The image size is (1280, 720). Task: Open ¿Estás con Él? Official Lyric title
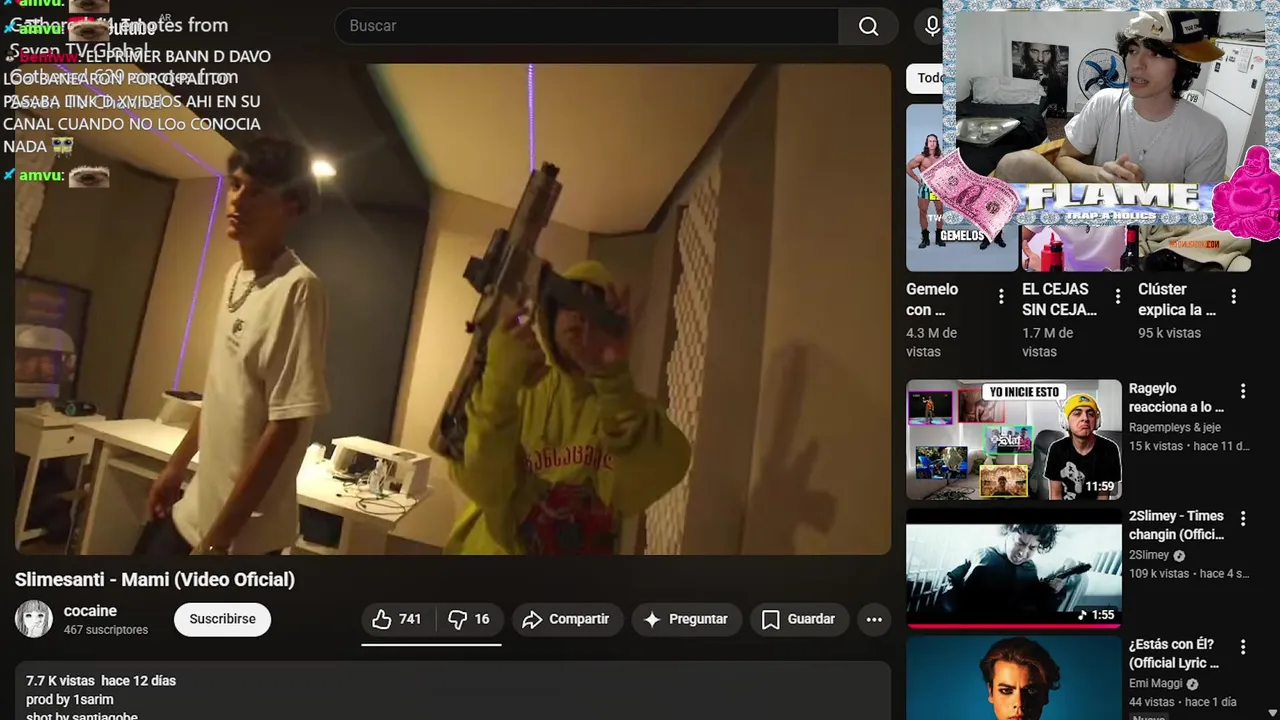coord(1175,654)
